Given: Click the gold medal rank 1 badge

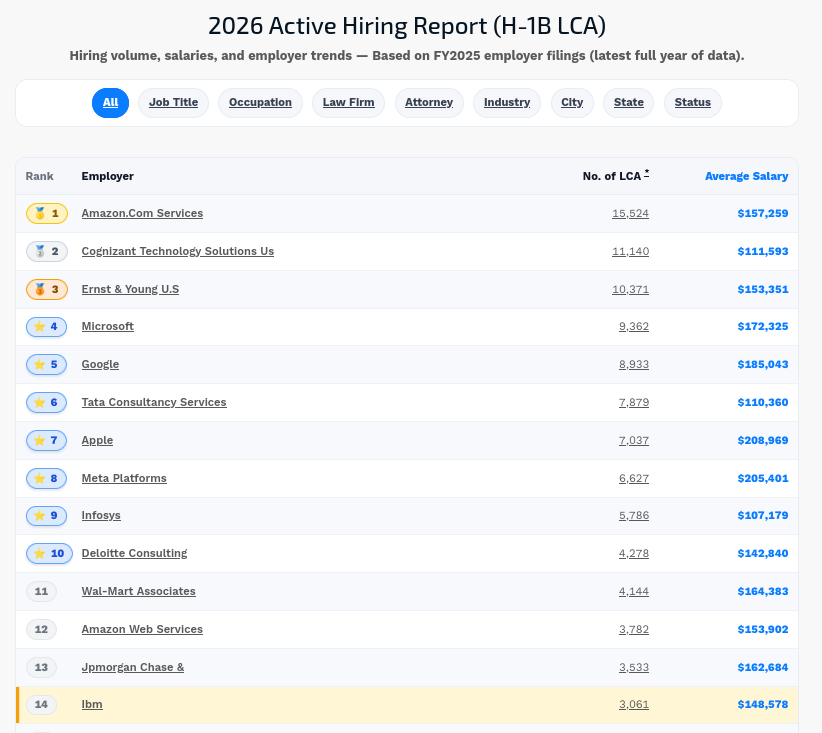Looking at the screenshot, I should click(47, 213).
